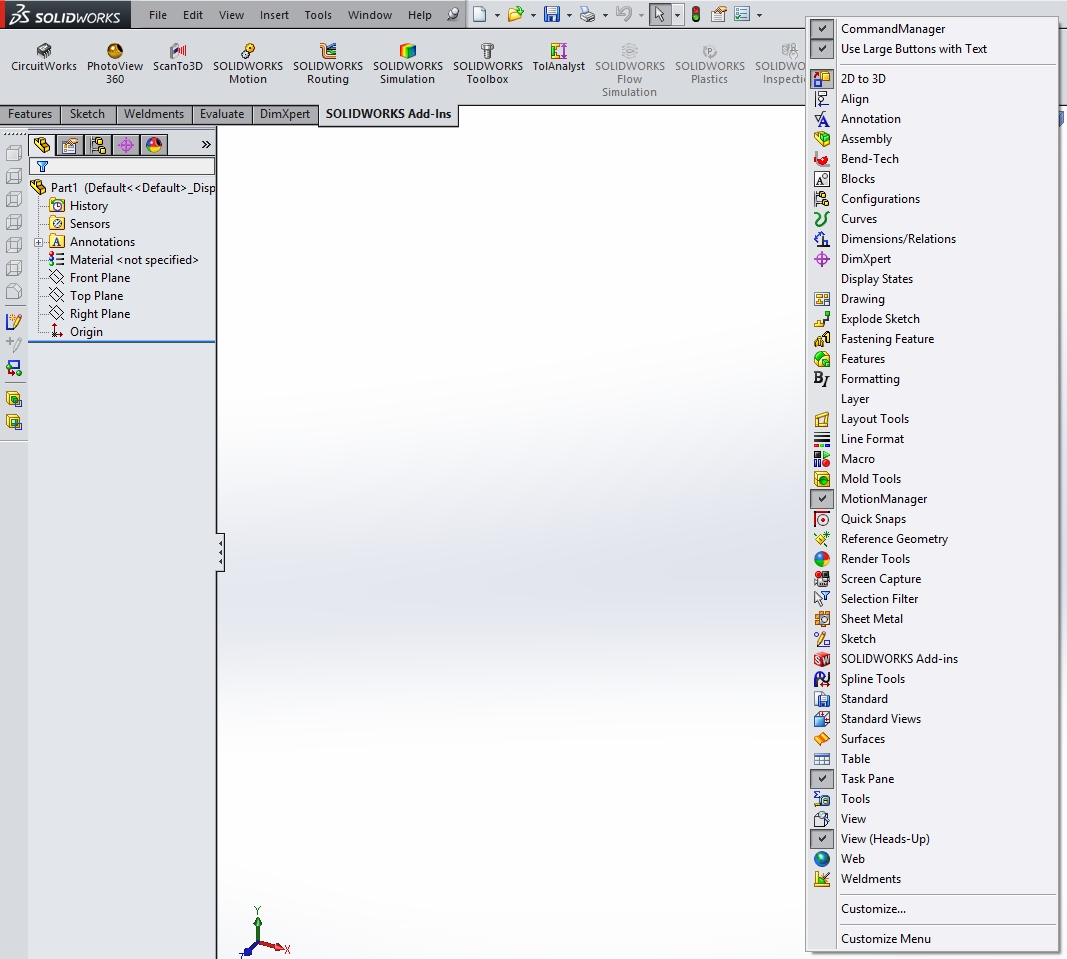
Task: Open the Window menu
Action: pyautogui.click(x=370, y=15)
